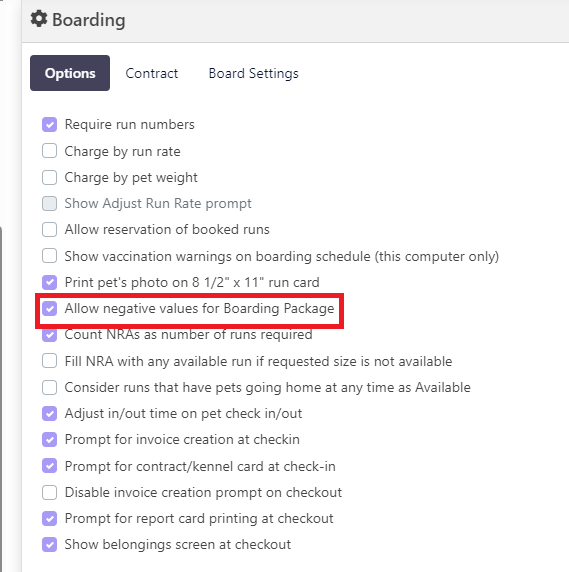This screenshot has height=572, width=569.
Task: Toggle Allow negative values for Boarding Package
Action: 50,309
